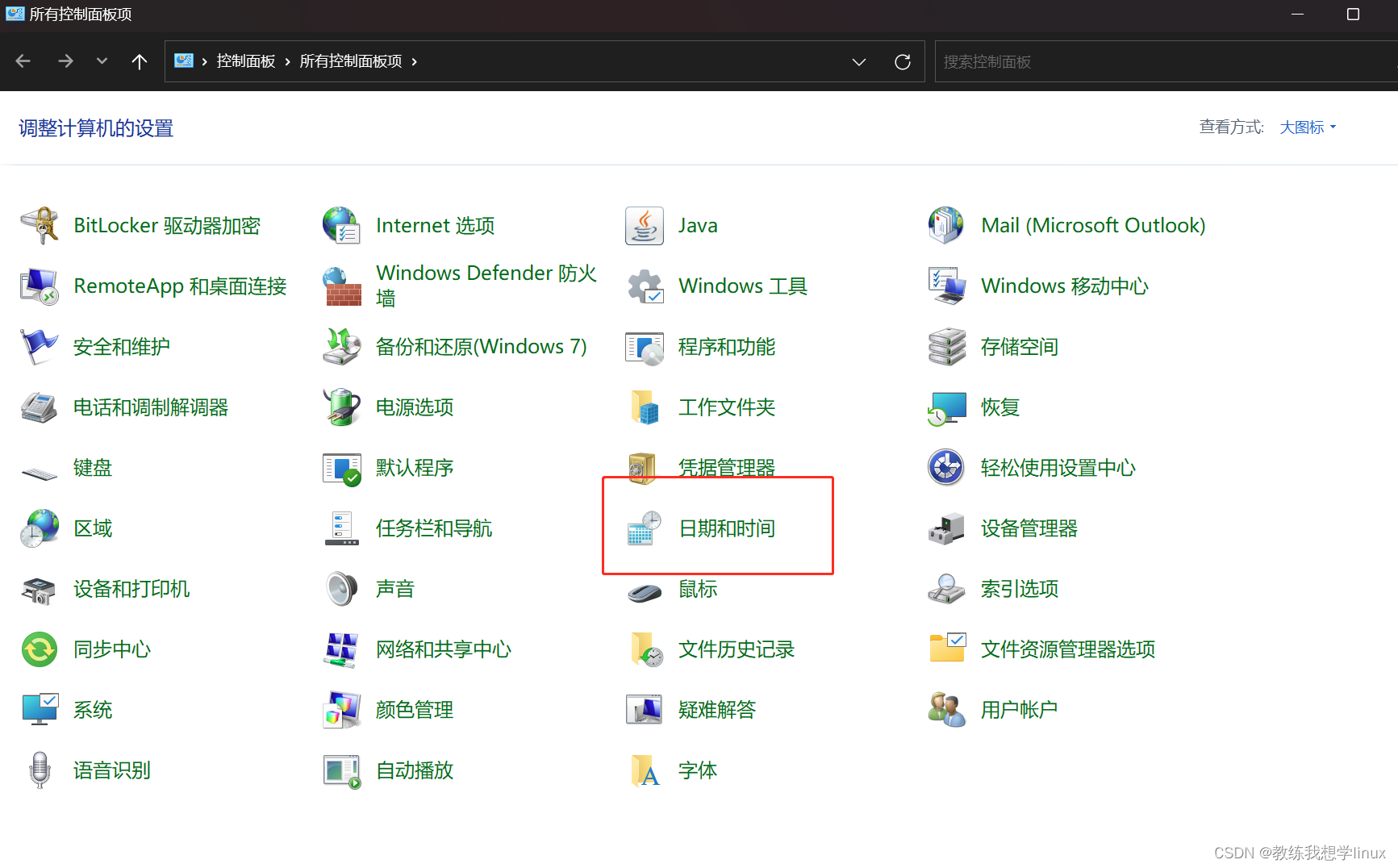Click the 设备管理器 icon
The image size is (1398, 868).
947,528
